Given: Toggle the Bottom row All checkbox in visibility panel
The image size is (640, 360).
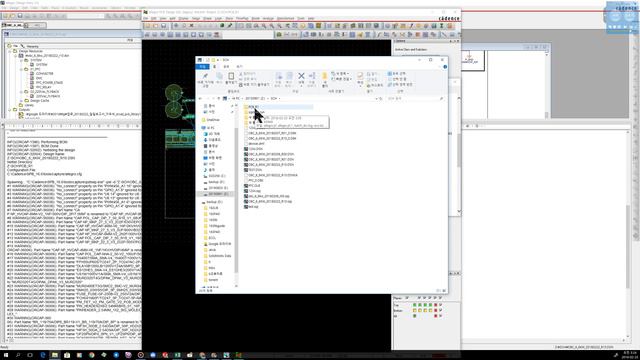Looking at the screenshot, I should pyautogui.click(x=440, y=310).
